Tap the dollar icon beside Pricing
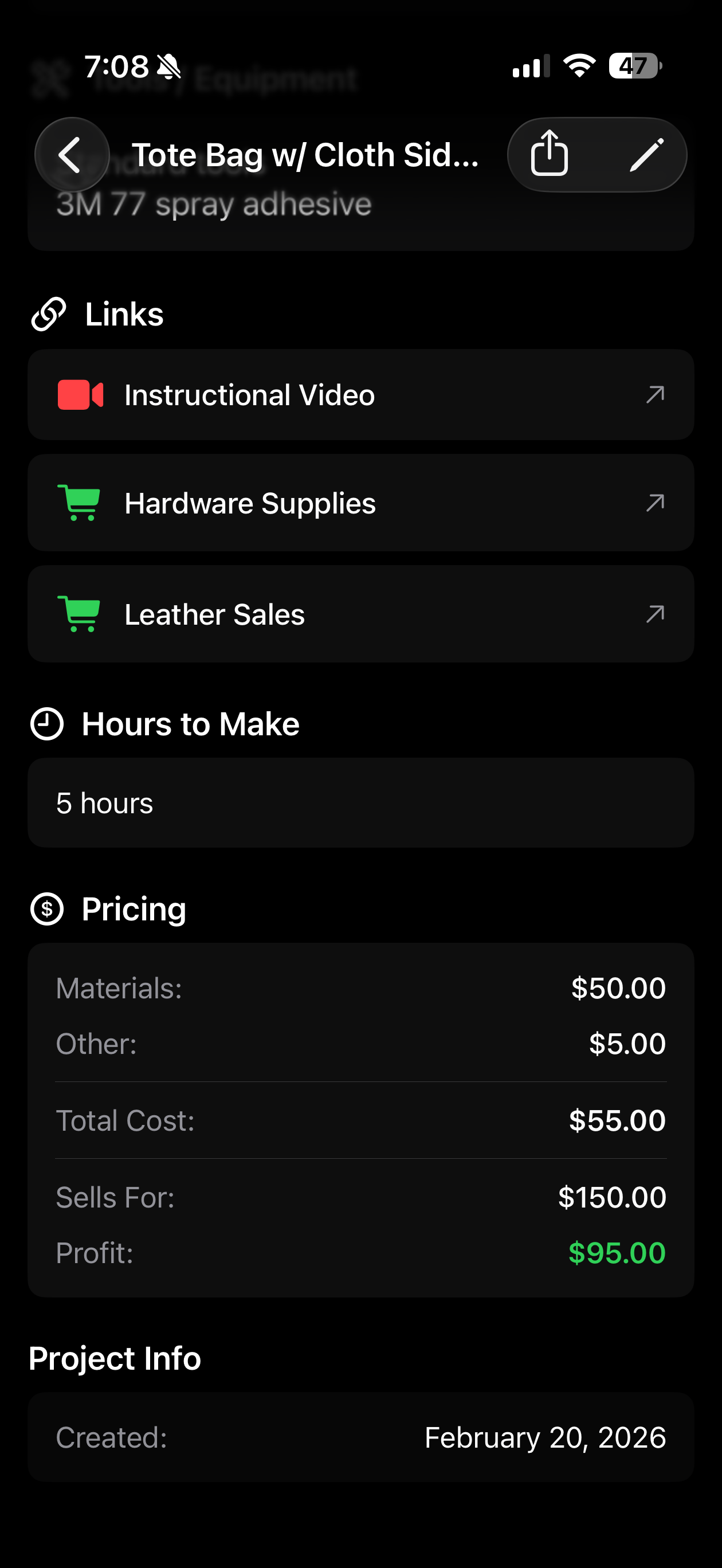This screenshot has width=722, height=1568. [47, 909]
